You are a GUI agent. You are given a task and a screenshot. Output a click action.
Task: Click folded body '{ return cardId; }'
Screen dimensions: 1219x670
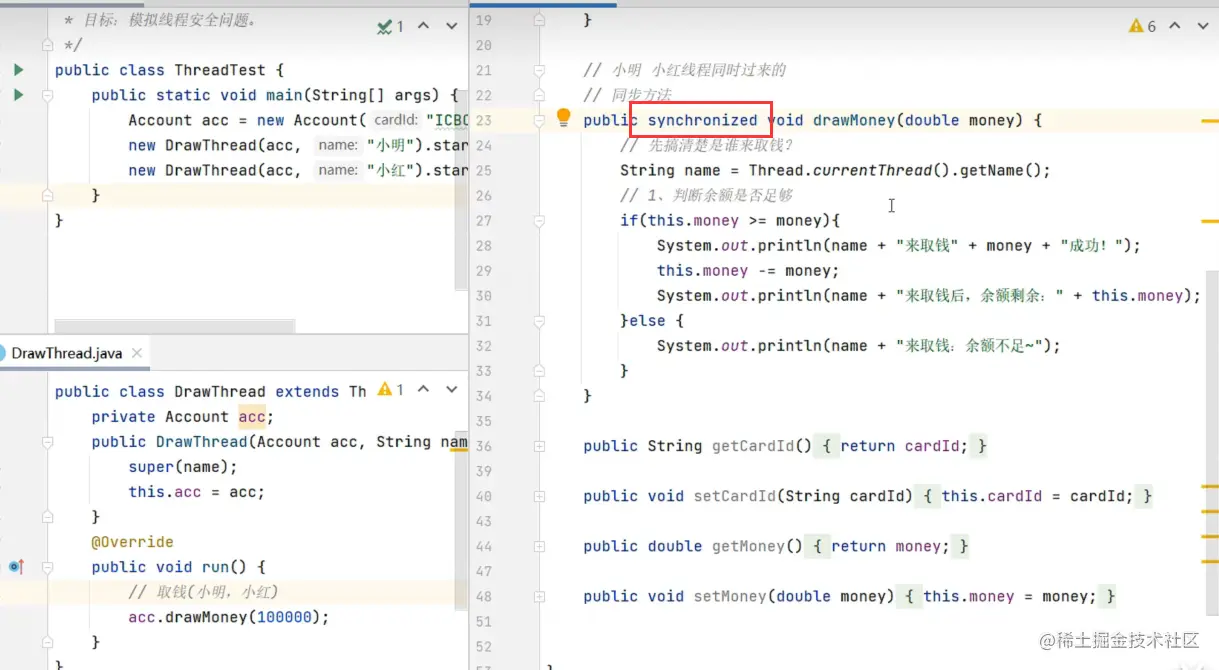coord(903,446)
